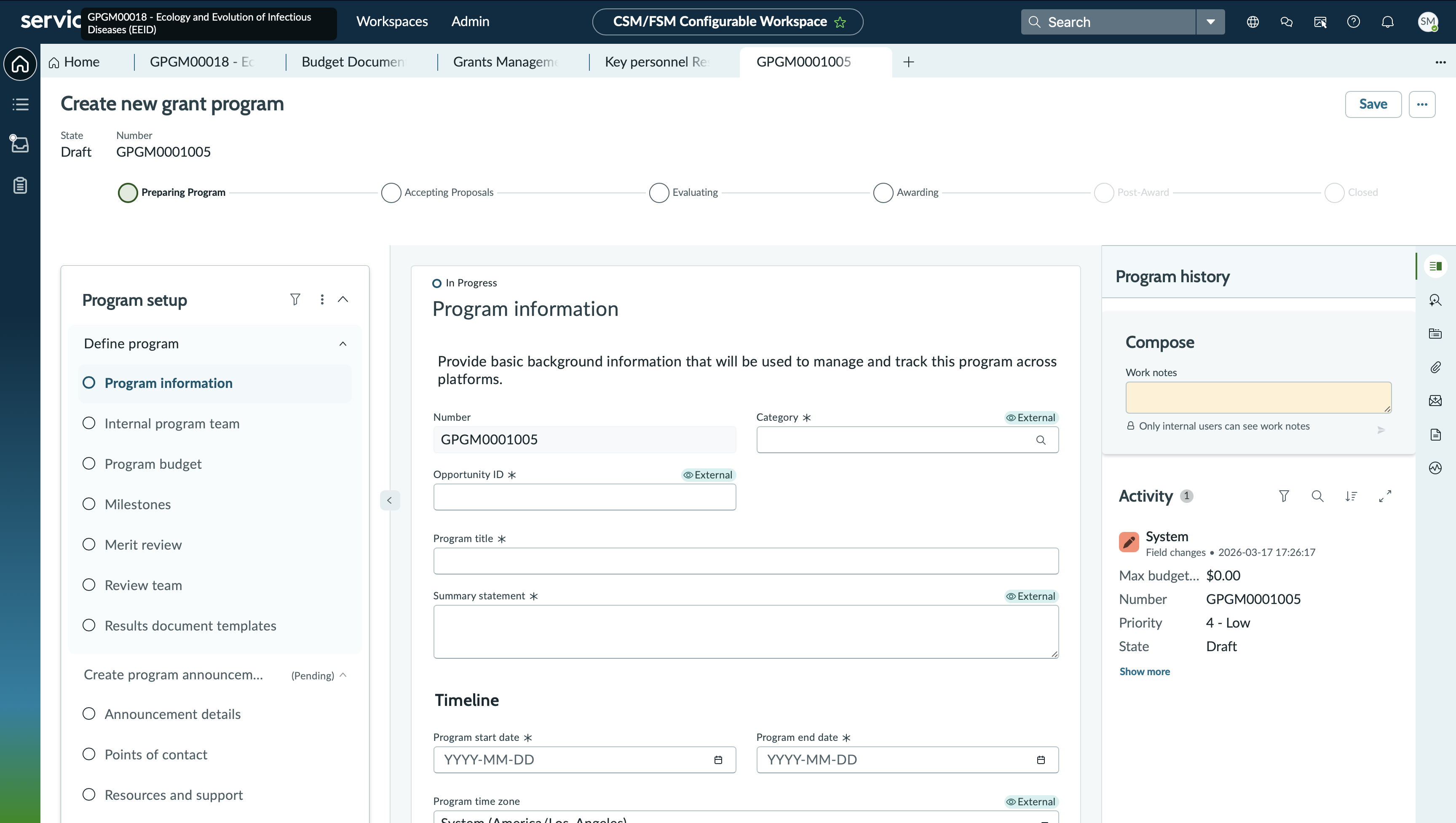This screenshot has height=823, width=1456.
Task: Filter the Program setup list
Action: click(295, 299)
